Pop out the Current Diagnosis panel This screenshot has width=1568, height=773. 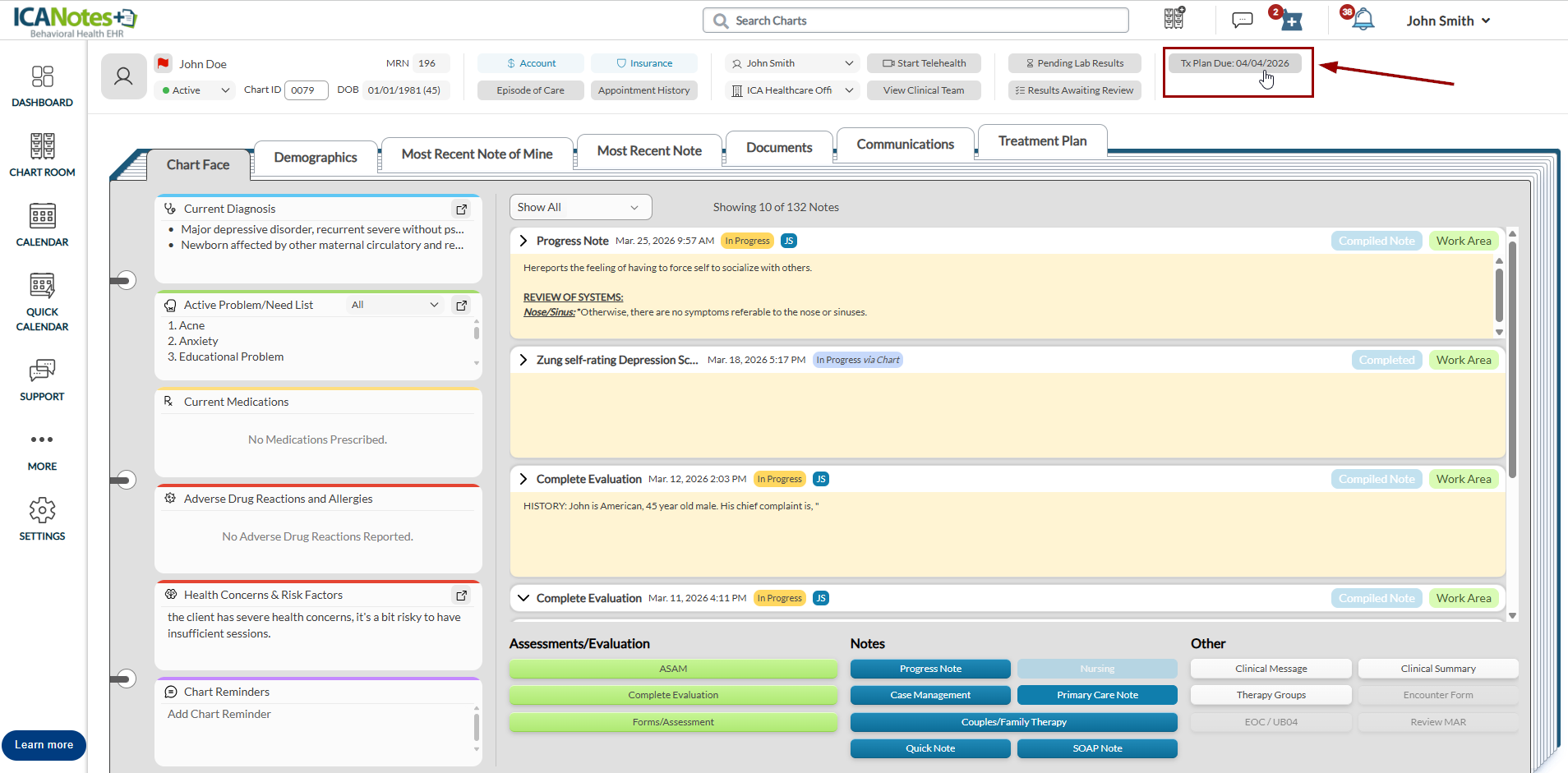pyautogui.click(x=462, y=209)
